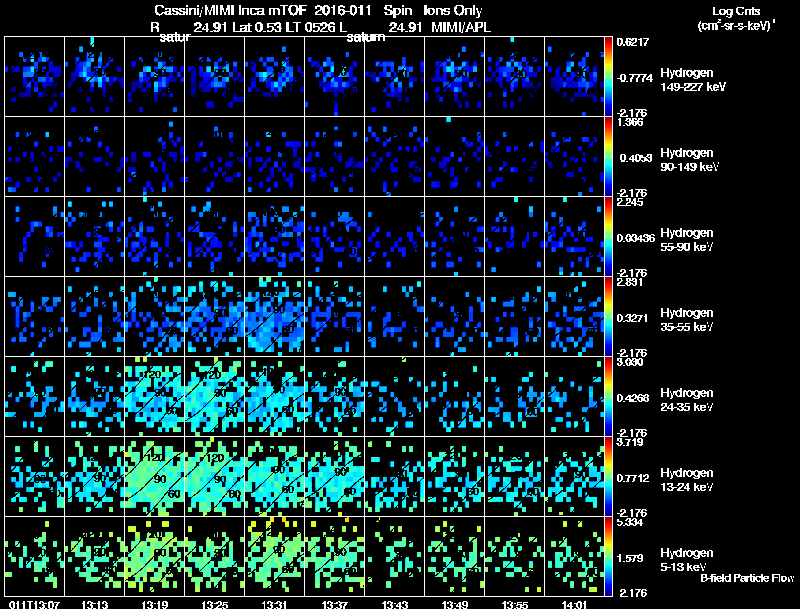Click the B-field Particle Flow caption
This screenshot has height=609, width=800.
747,578
